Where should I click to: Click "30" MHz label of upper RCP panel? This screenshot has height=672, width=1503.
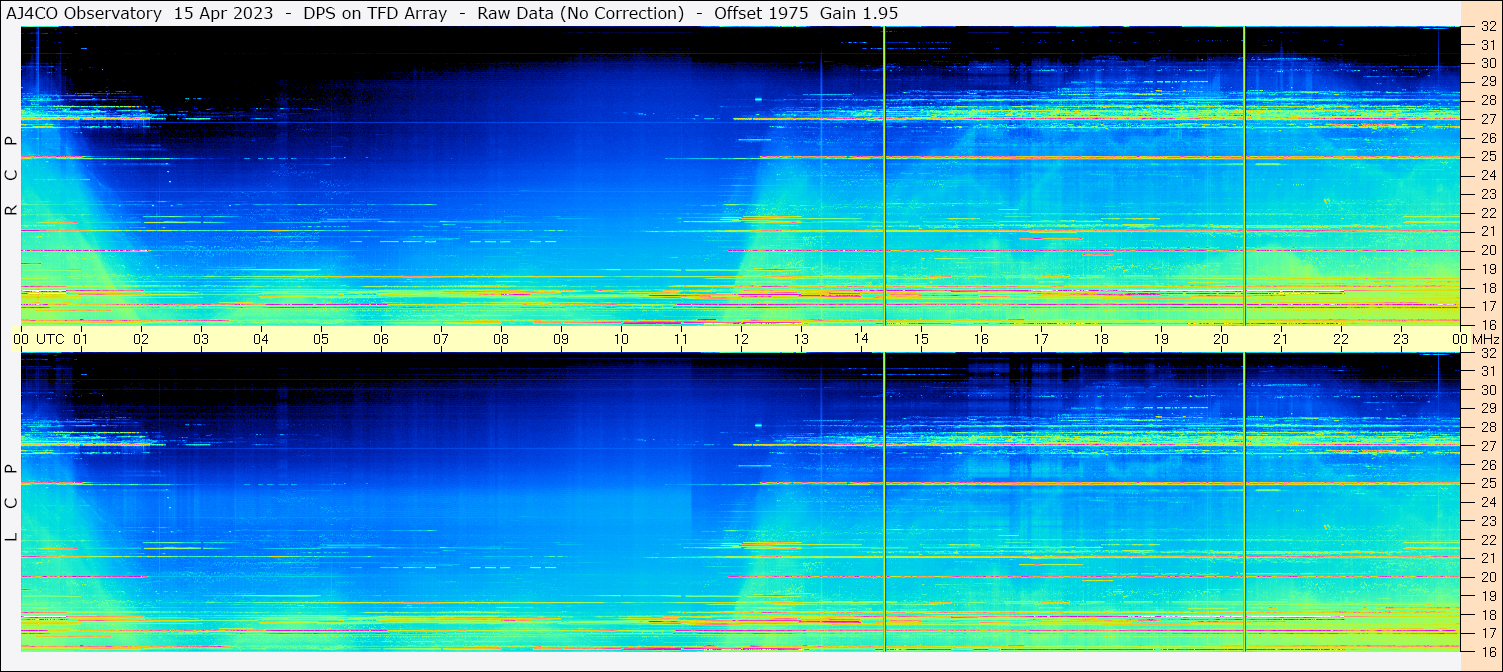point(1487,63)
